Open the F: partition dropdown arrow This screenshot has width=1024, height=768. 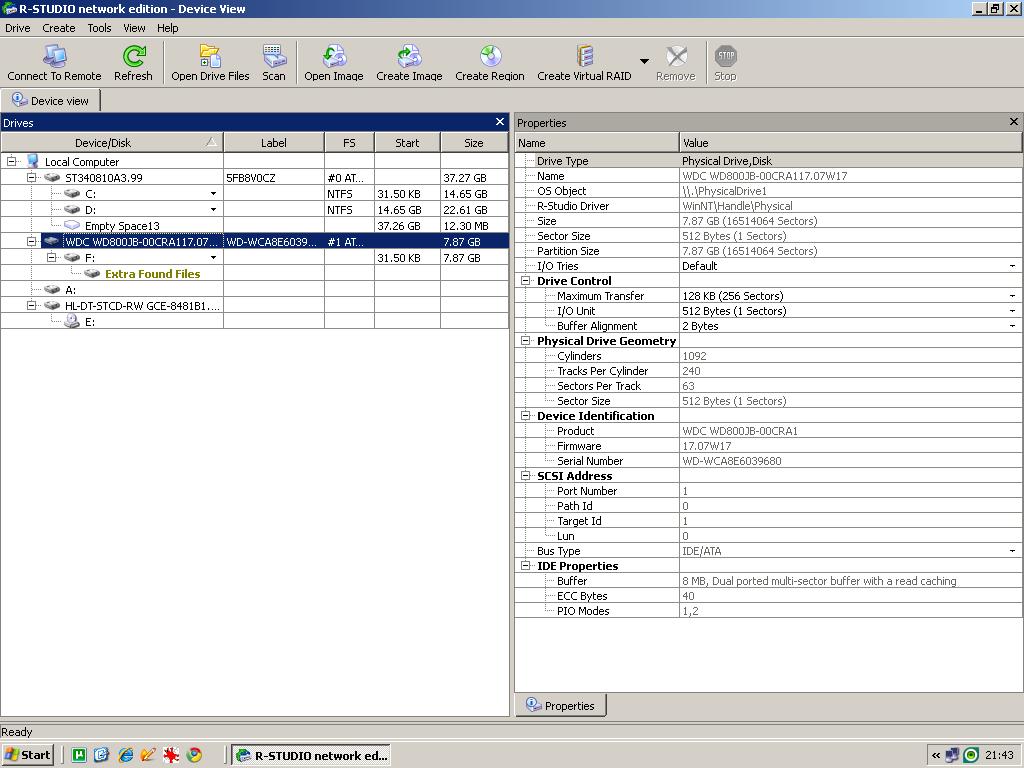pos(214,257)
